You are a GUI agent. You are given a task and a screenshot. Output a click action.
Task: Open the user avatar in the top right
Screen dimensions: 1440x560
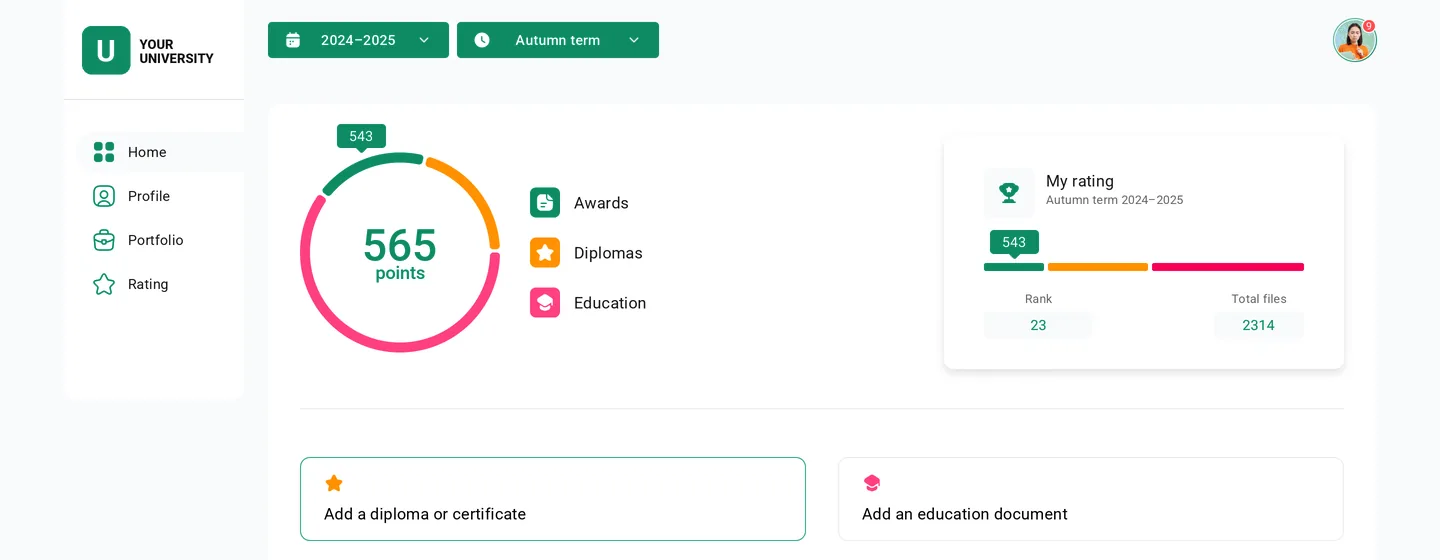[1355, 40]
